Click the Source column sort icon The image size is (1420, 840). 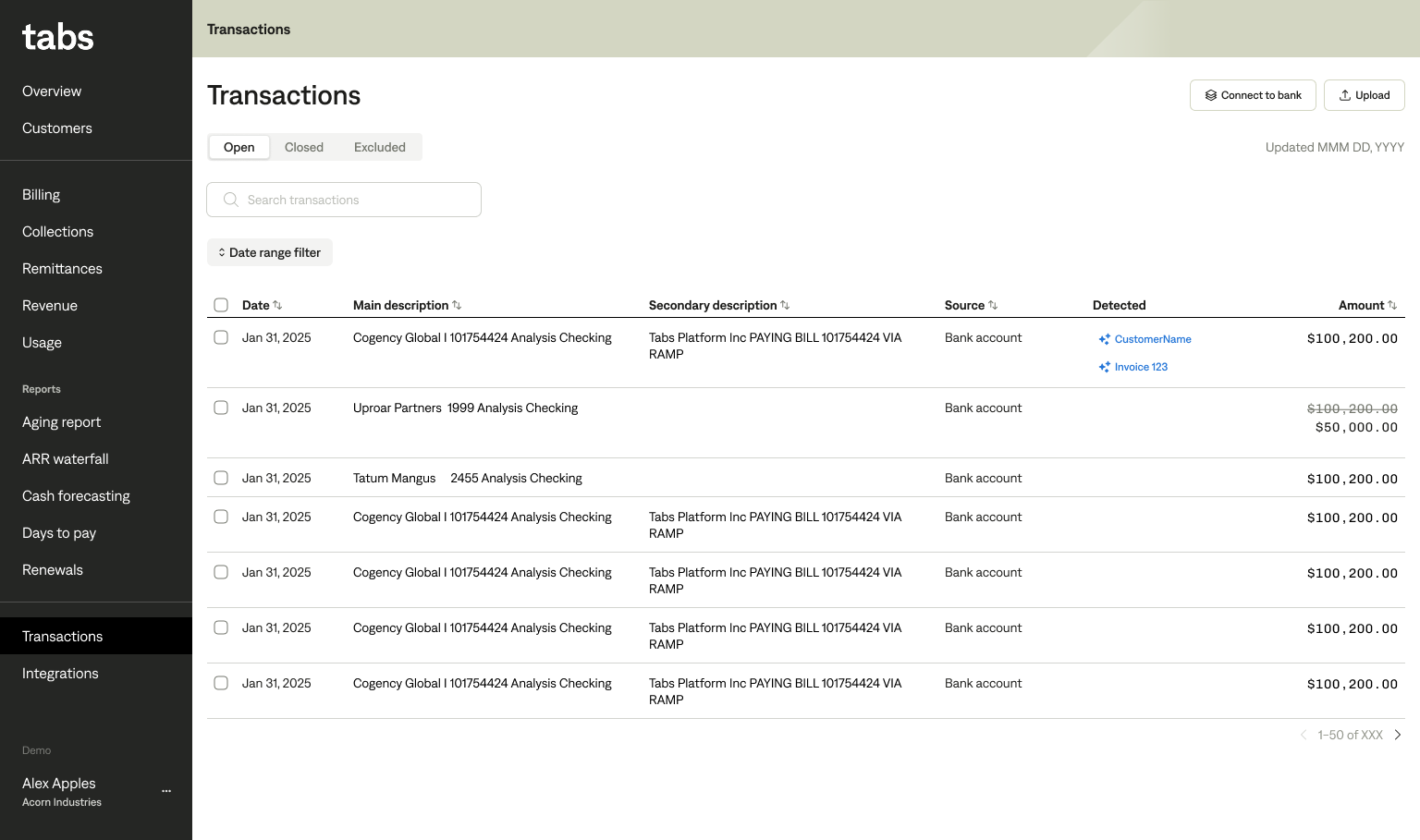(x=993, y=305)
